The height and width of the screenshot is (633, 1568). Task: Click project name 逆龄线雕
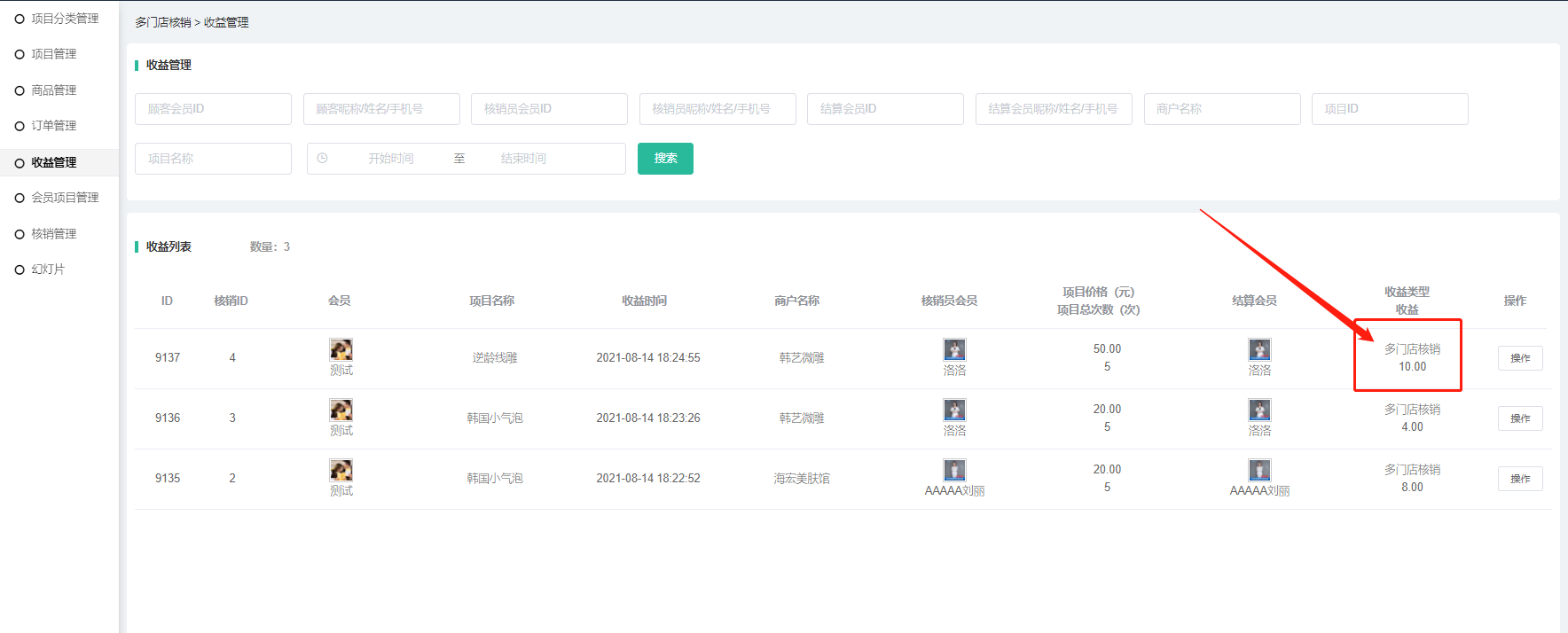pos(495,358)
